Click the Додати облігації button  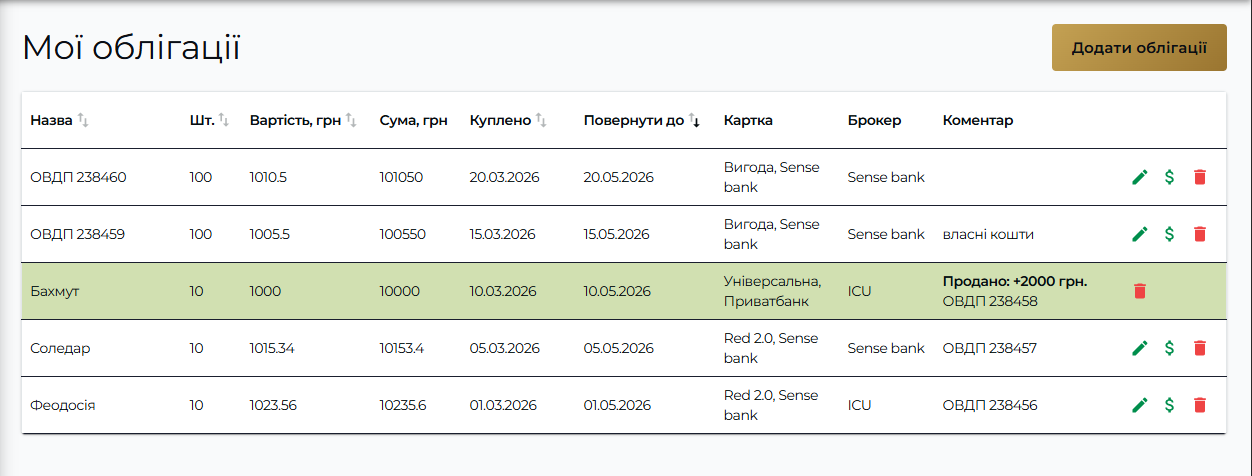click(x=1139, y=48)
